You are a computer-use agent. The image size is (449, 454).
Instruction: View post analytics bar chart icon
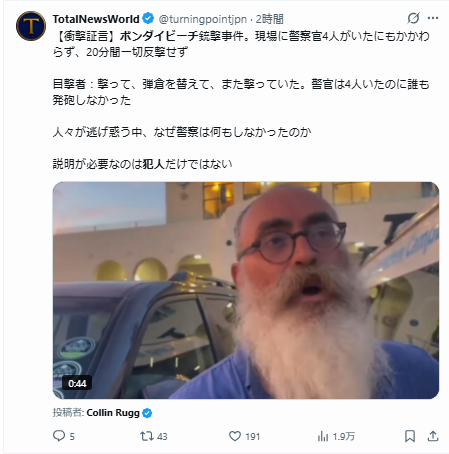(x=323, y=436)
